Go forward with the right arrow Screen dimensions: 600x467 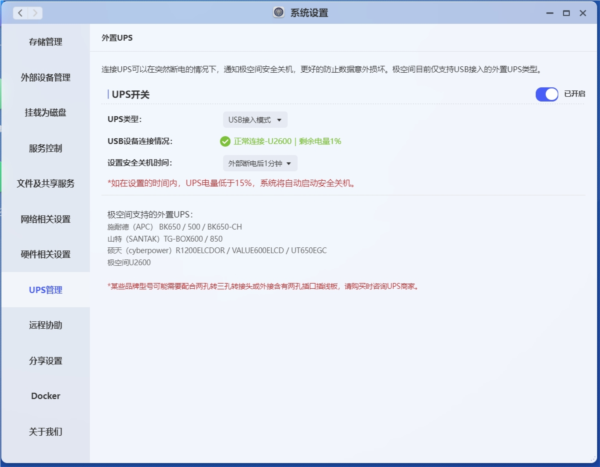35,13
